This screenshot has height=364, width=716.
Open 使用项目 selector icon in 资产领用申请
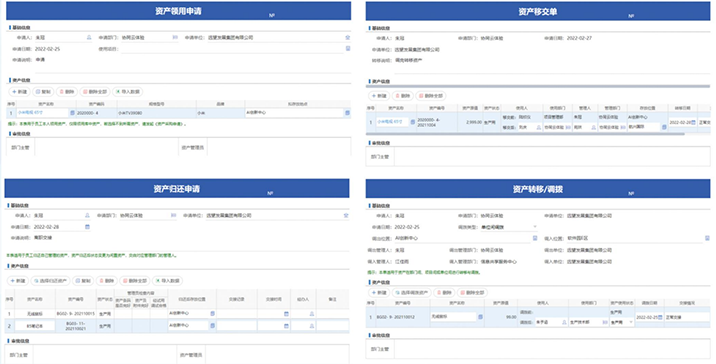[x=347, y=48]
